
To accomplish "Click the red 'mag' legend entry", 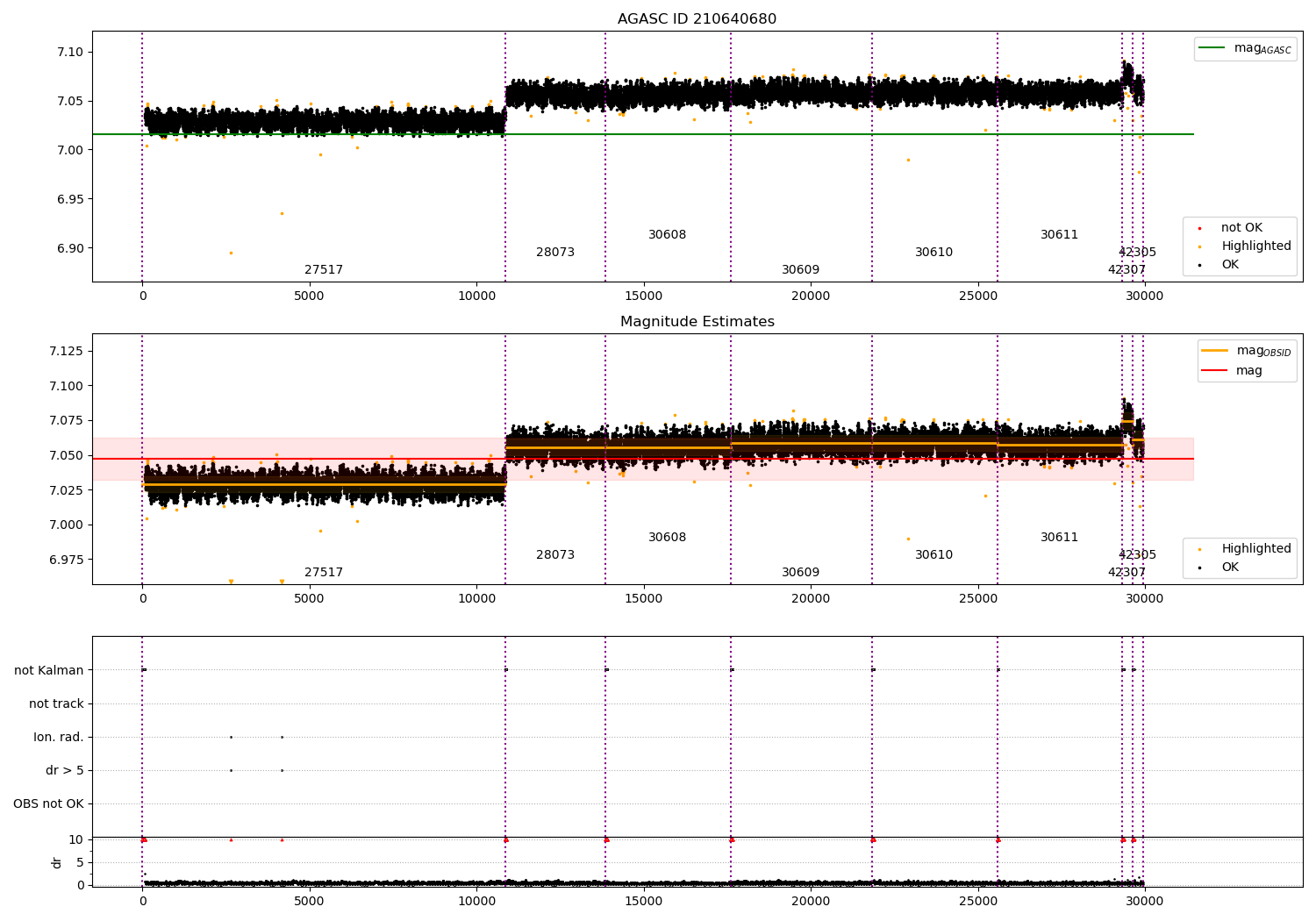I will coord(1232,371).
